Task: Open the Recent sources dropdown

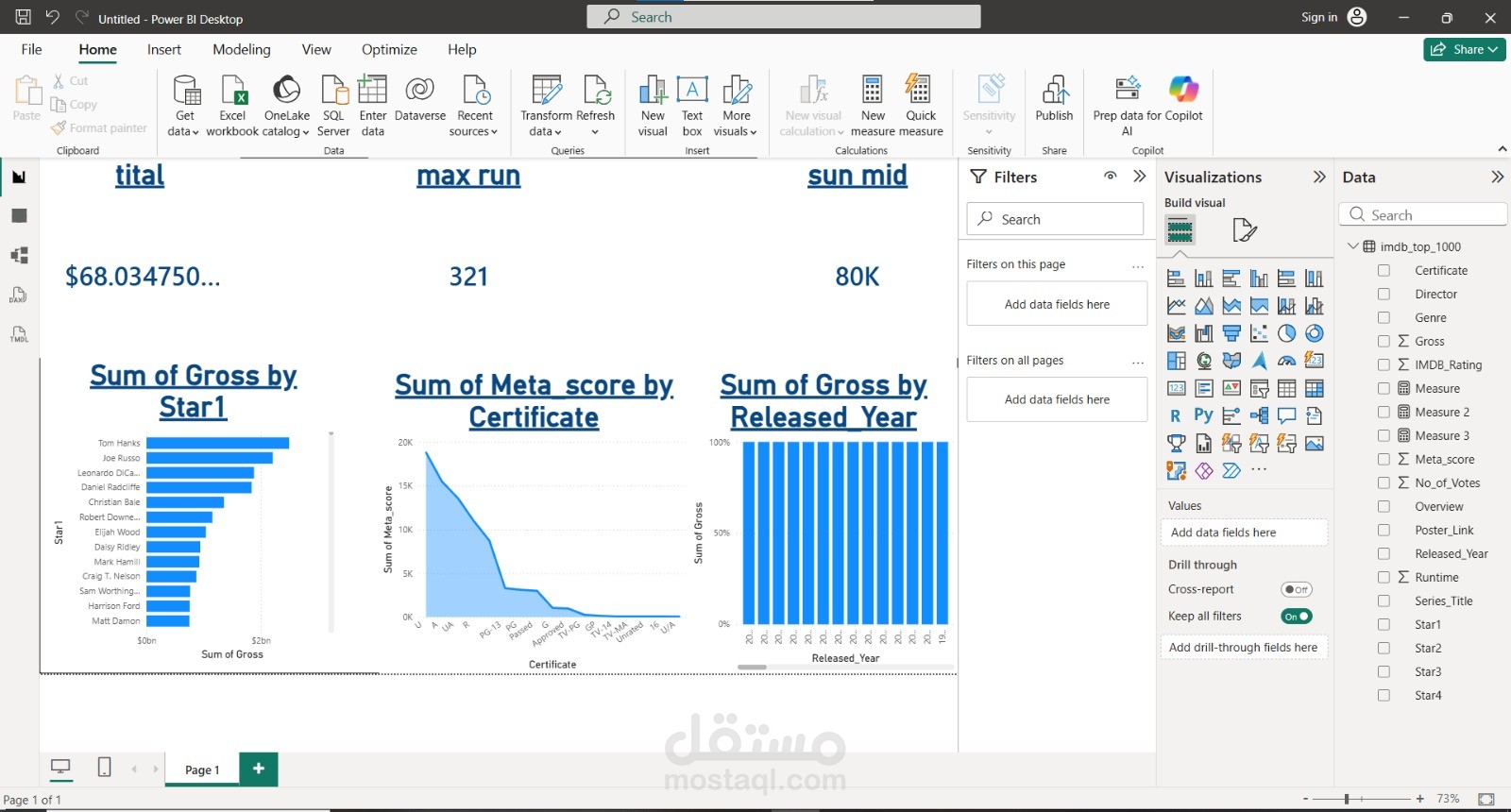Action: (474, 106)
